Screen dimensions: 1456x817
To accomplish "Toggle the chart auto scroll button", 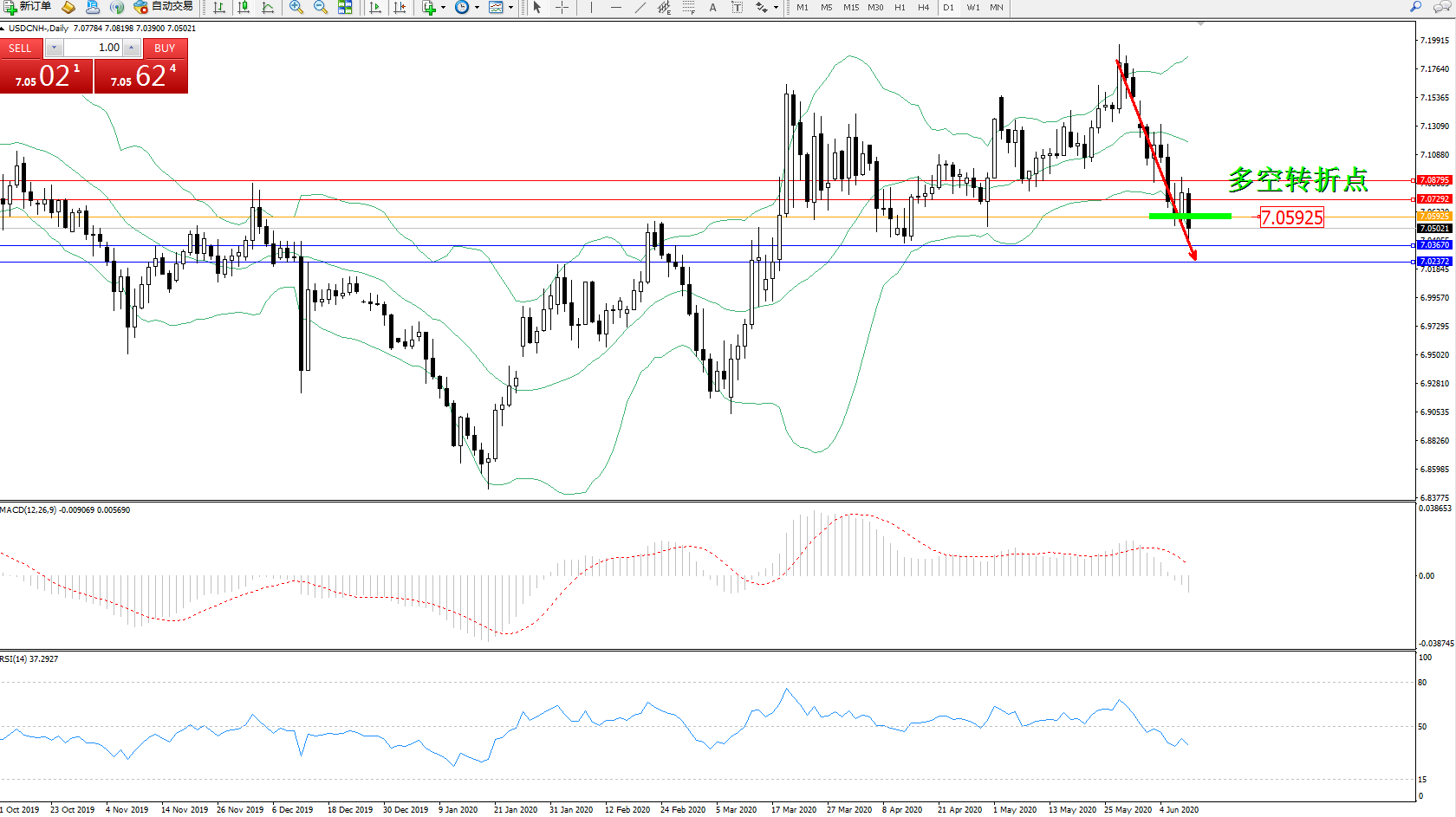I will click(375, 7).
